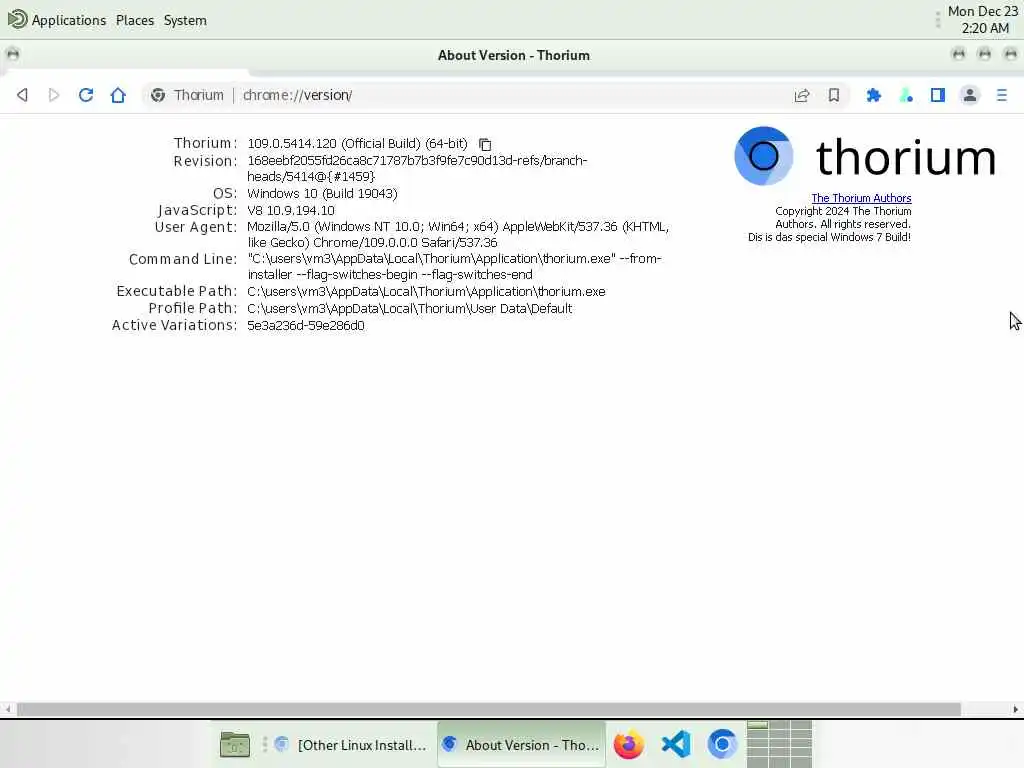This screenshot has width=1024, height=768.
Task: Click the OS value Windows 10
Action: coord(322,194)
